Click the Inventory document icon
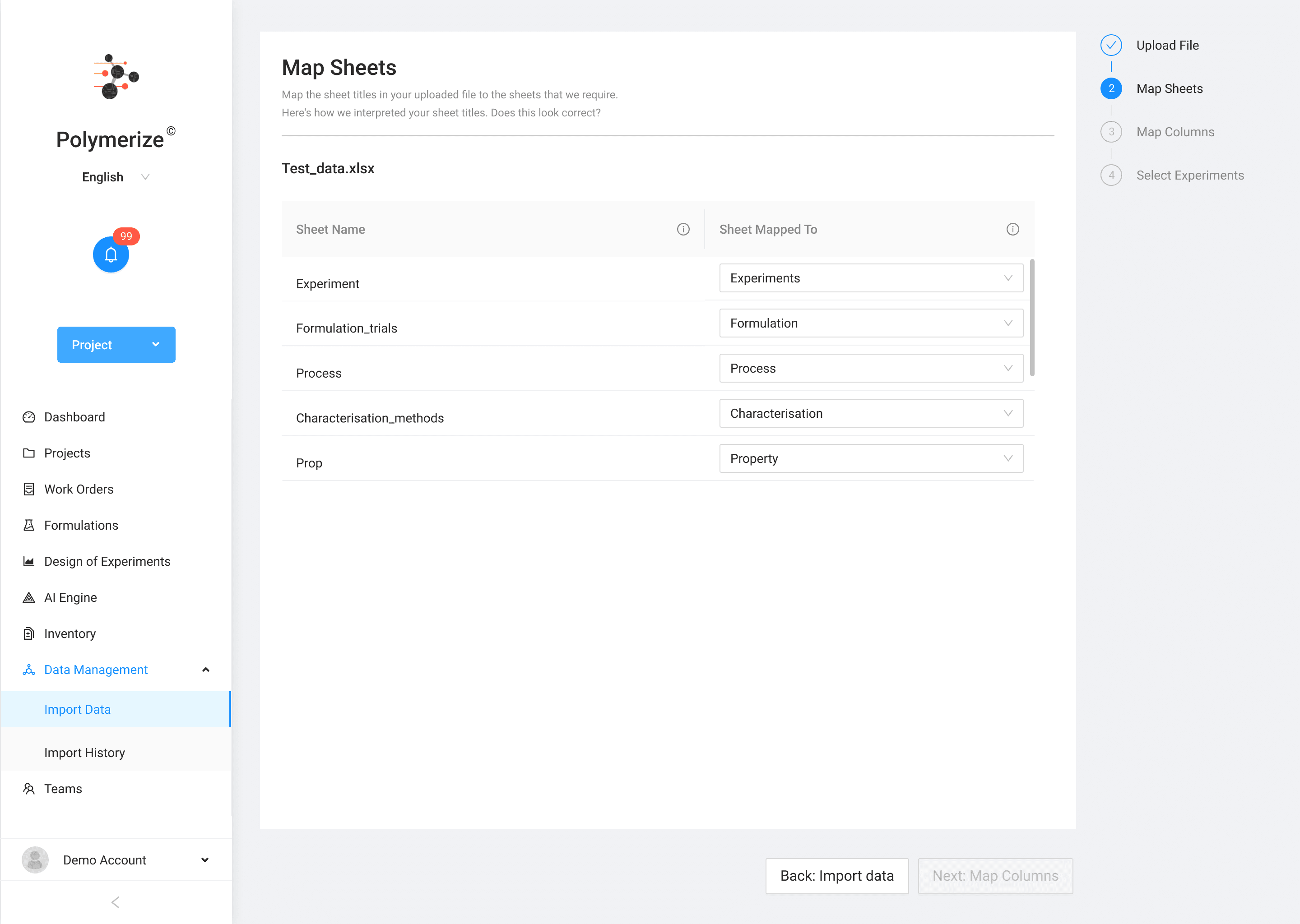 click(x=28, y=633)
